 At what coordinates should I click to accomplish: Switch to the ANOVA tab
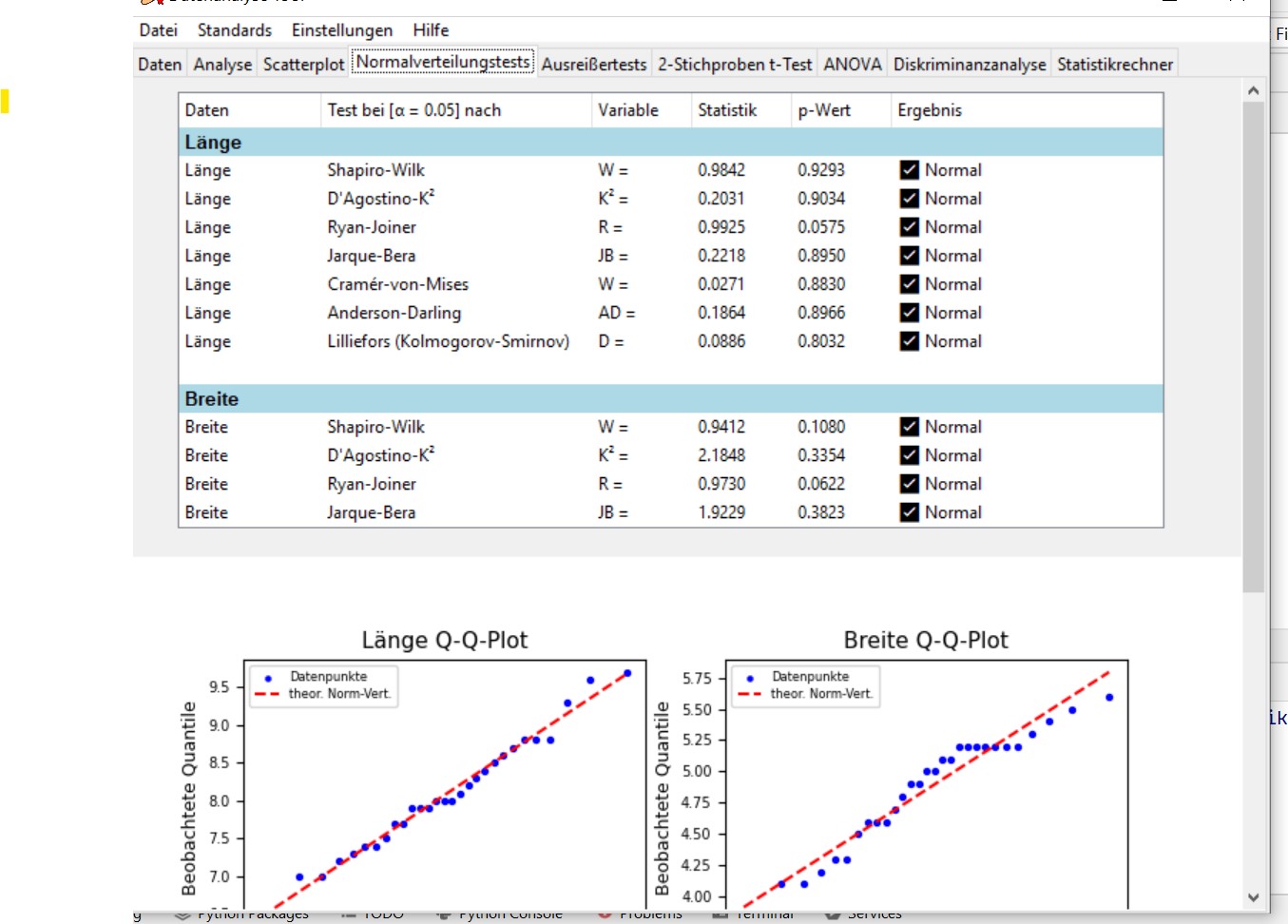pos(853,65)
